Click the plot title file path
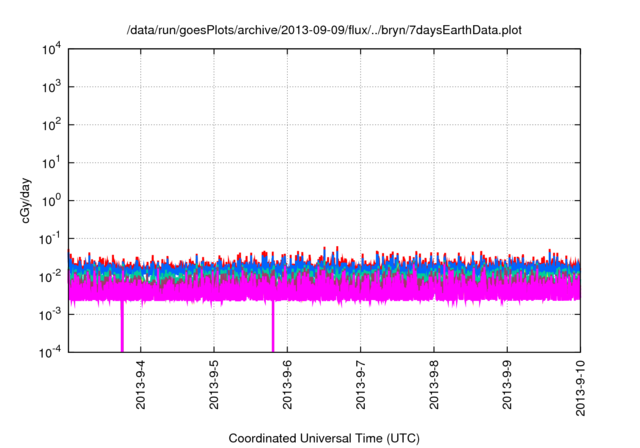640x448 pixels. (324, 31)
